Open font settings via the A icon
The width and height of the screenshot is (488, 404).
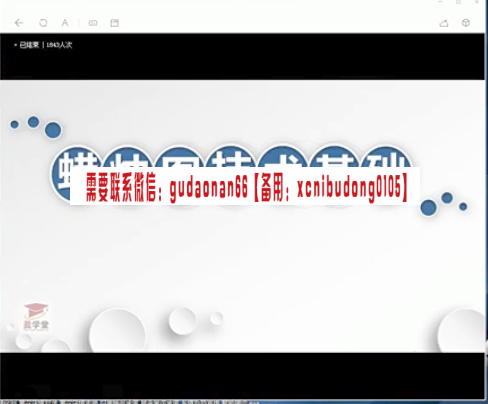[x=65, y=23]
